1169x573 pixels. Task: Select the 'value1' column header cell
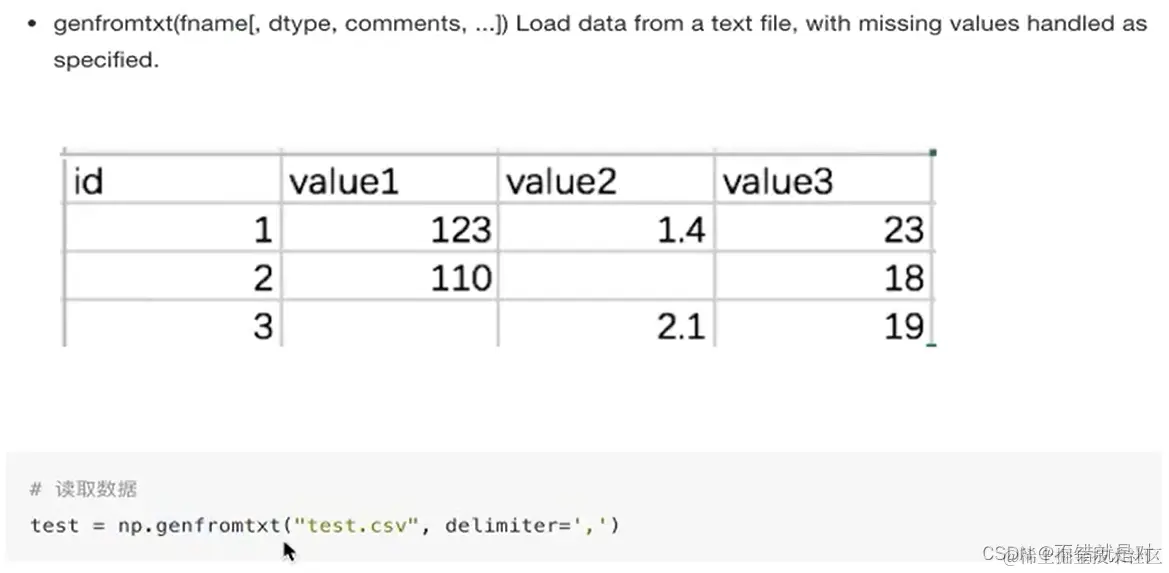click(x=389, y=181)
